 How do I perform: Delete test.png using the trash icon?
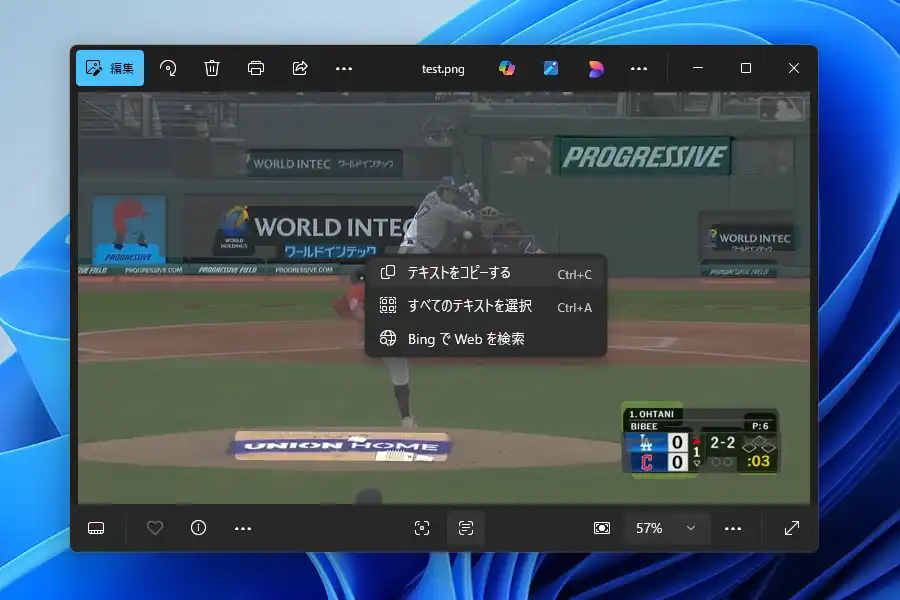click(212, 68)
